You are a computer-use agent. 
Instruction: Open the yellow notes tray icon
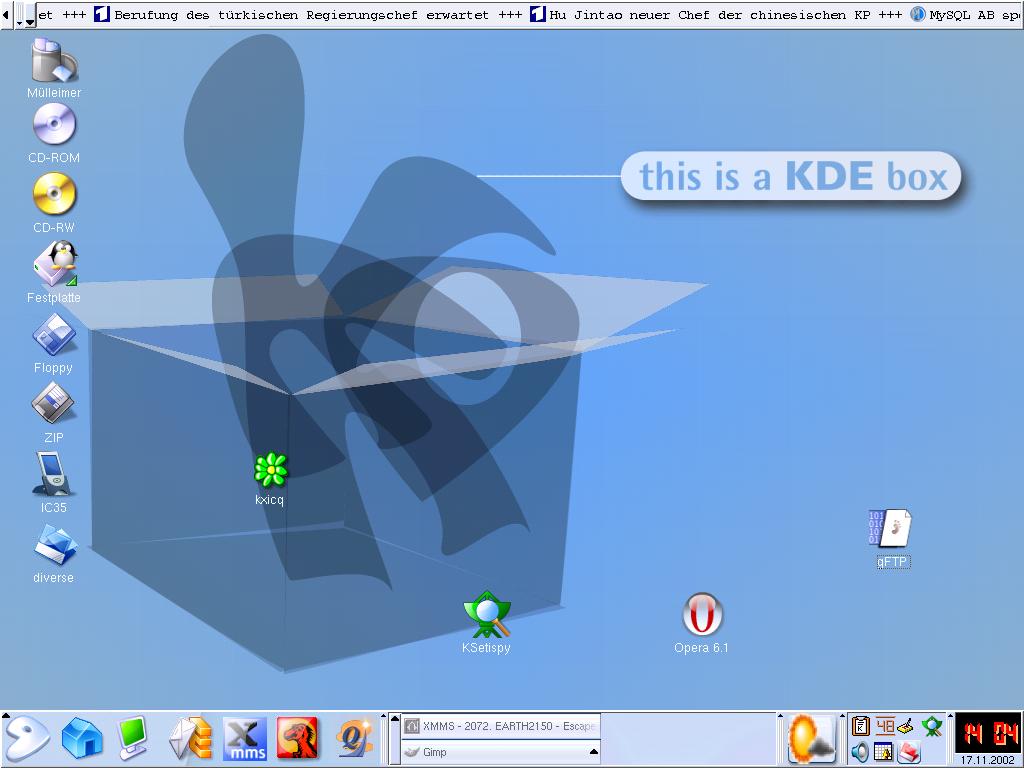tap(906, 726)
